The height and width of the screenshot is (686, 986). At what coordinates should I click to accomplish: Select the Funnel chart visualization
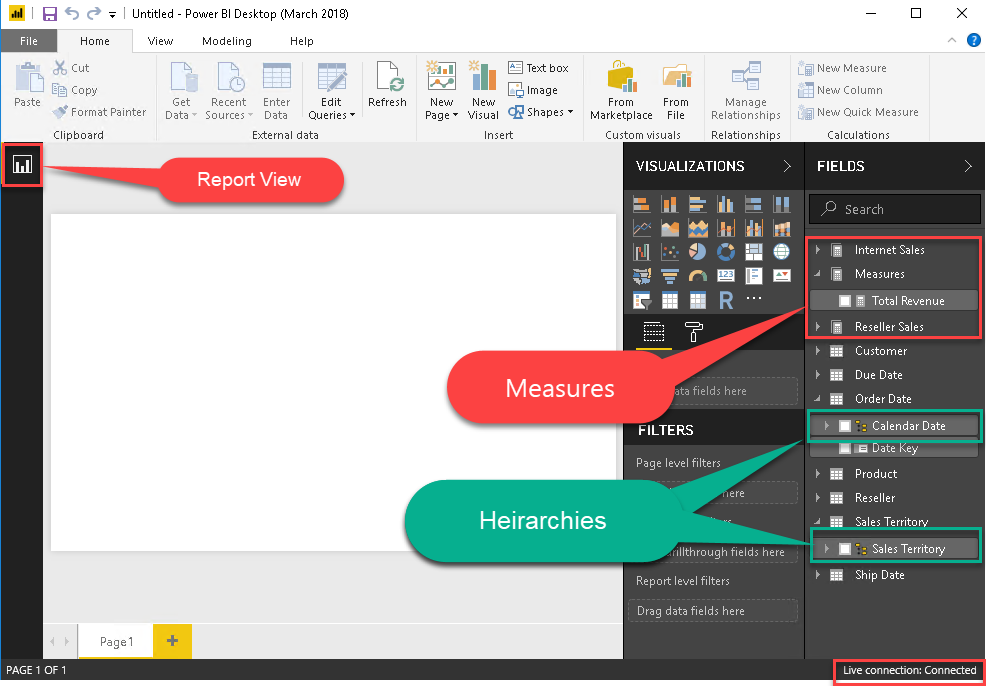click(x=669, y=275)
